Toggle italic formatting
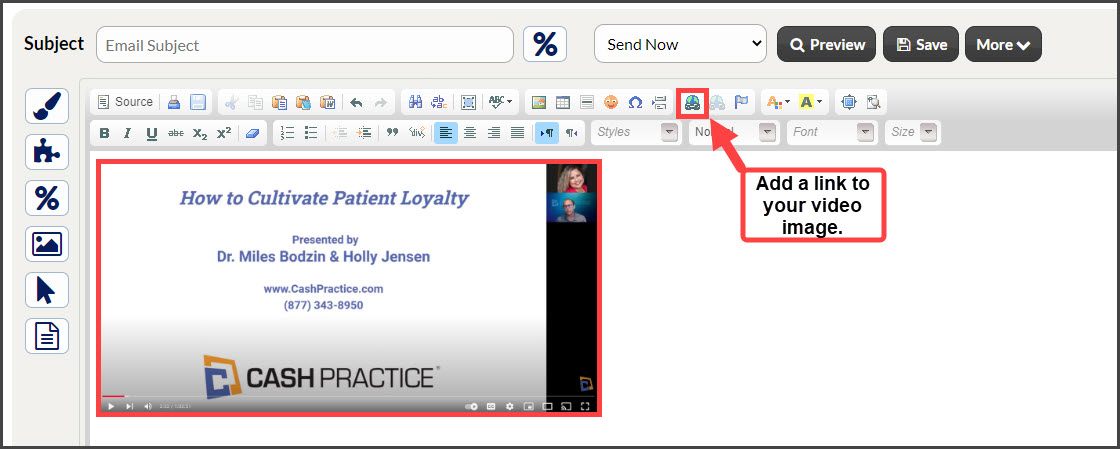Image resolution: width=1120 pixels, height=449 pixels. tap(128, 132)
